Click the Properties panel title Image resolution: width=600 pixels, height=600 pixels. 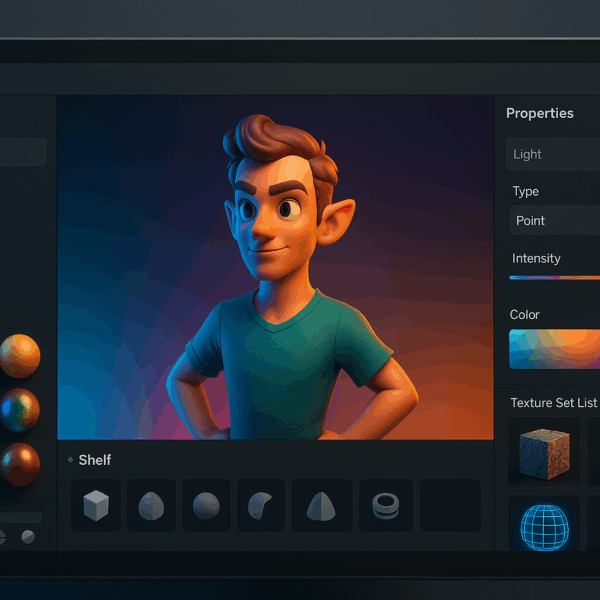[x=540, y=113]
